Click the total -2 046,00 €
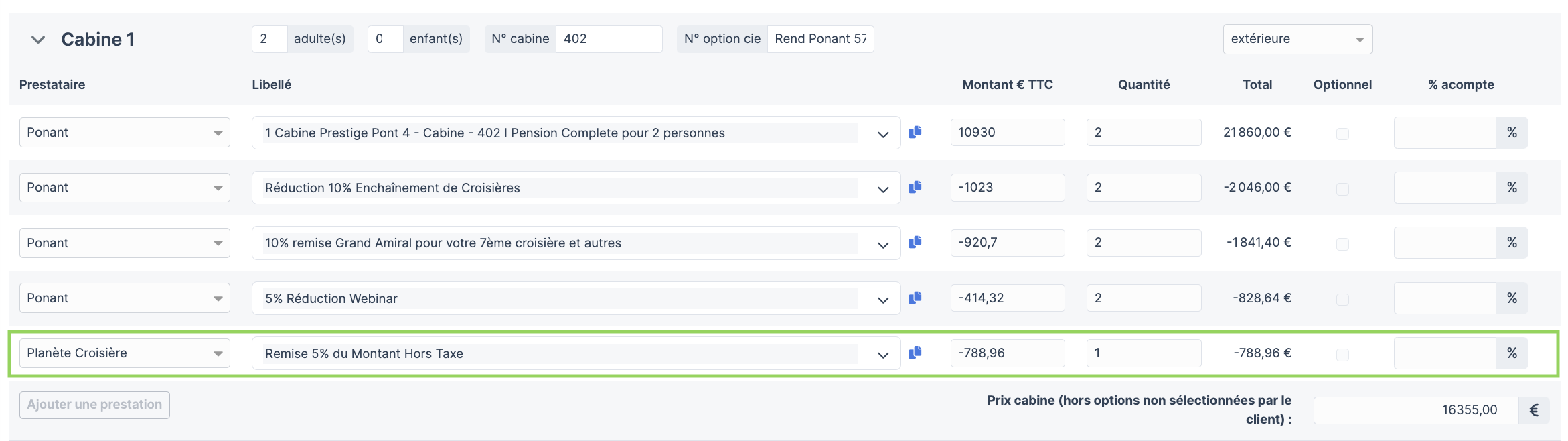The image size is (1568, 441). click(1257, 187)
